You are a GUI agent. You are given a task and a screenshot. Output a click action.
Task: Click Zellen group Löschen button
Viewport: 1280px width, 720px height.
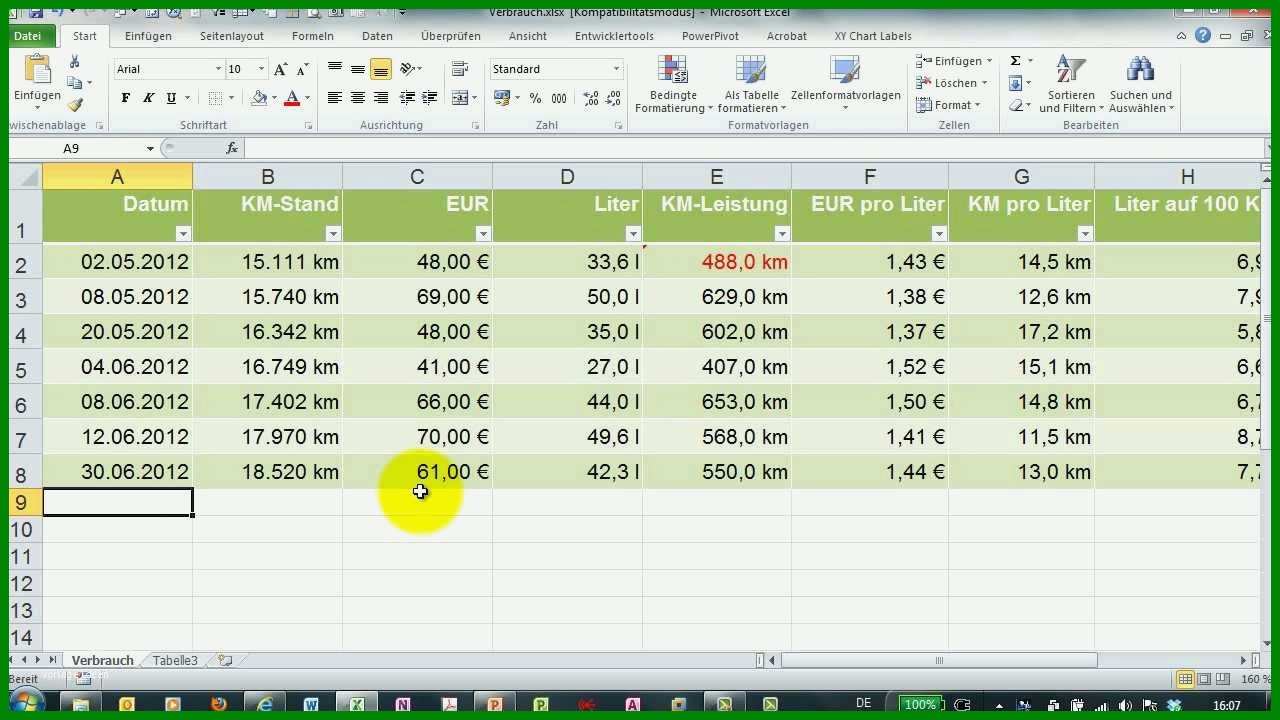953,83
